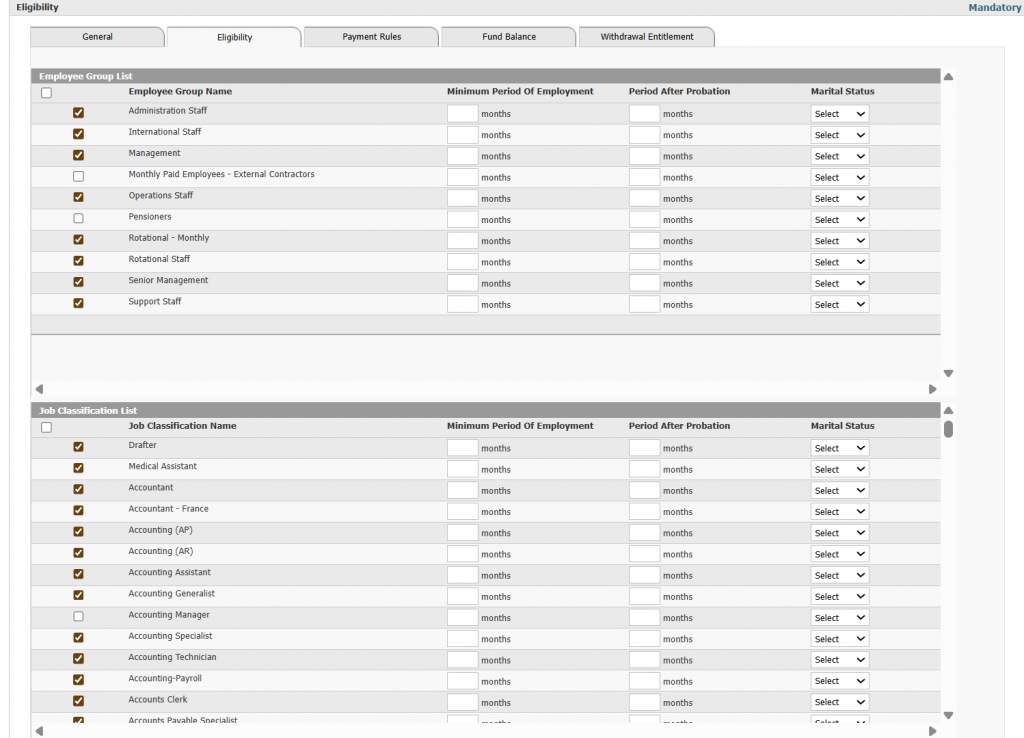Click the Accounting (AP) row name
Image resolution: width=1024 pixels, height=738 pixels.
pos(161,530)
